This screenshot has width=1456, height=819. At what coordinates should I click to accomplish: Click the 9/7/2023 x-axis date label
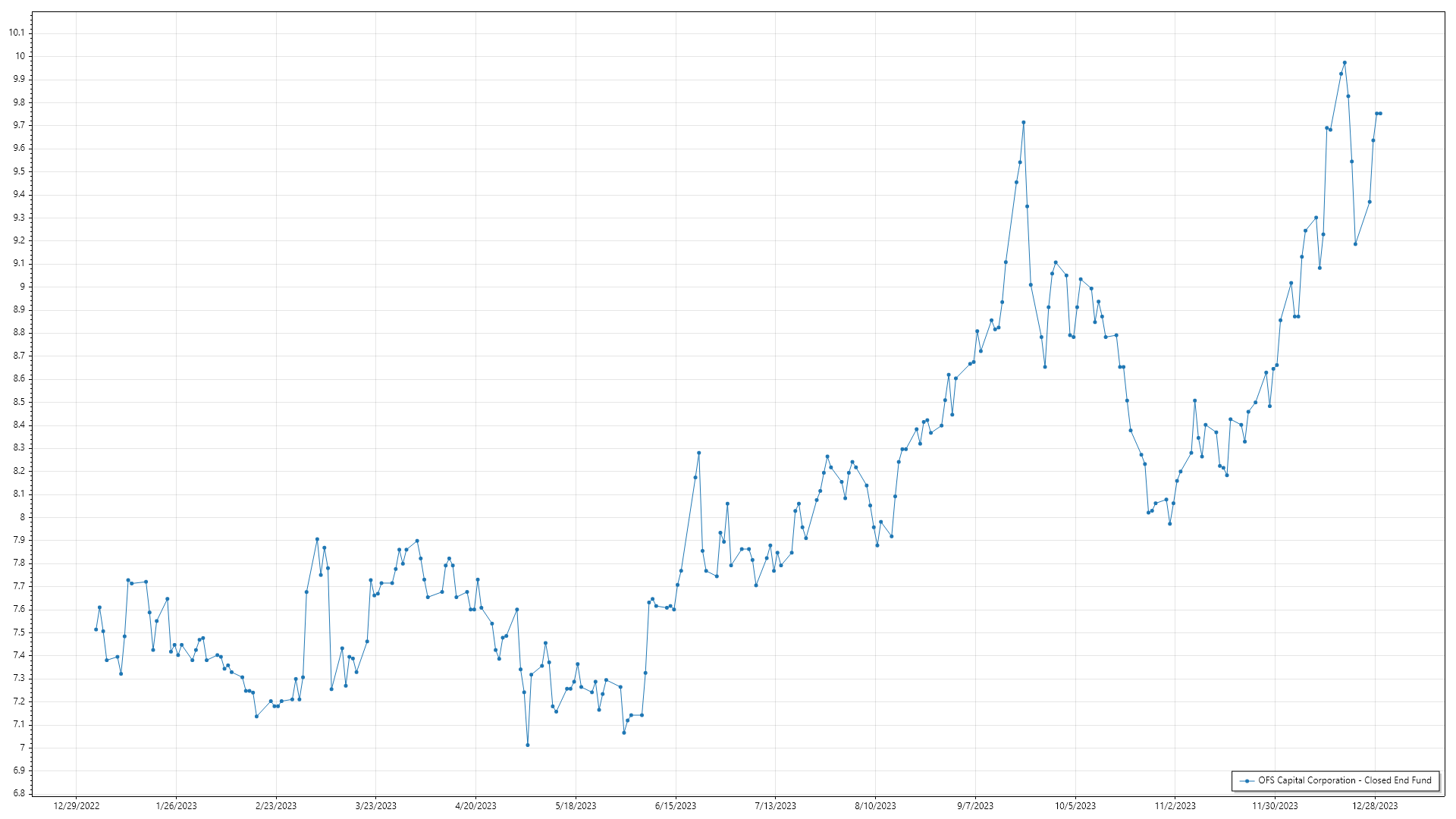pyautogui.click(x=975, y=806)
